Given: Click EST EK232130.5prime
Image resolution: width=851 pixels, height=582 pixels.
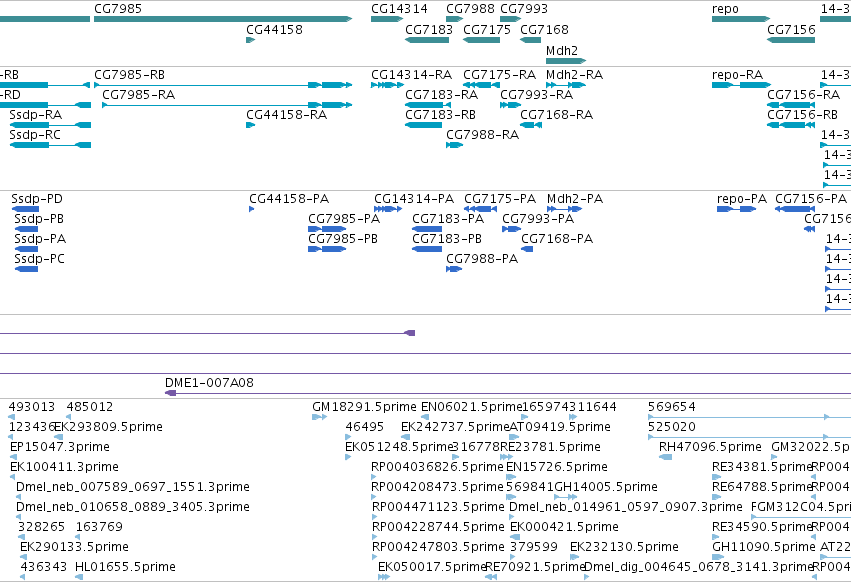Looking at the screenshot, I should pyautogui.click(x=573, y=557).
